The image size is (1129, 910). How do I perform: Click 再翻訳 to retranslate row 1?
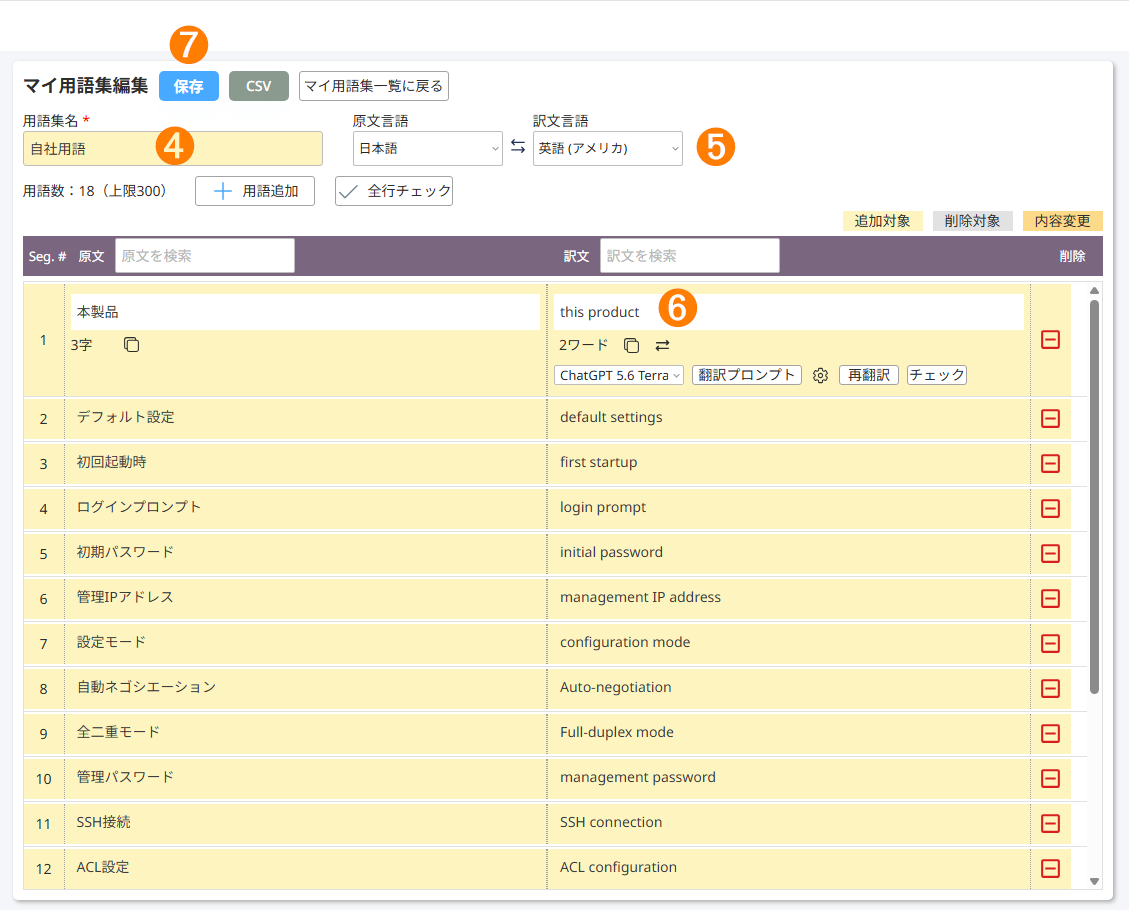(868, 375)
